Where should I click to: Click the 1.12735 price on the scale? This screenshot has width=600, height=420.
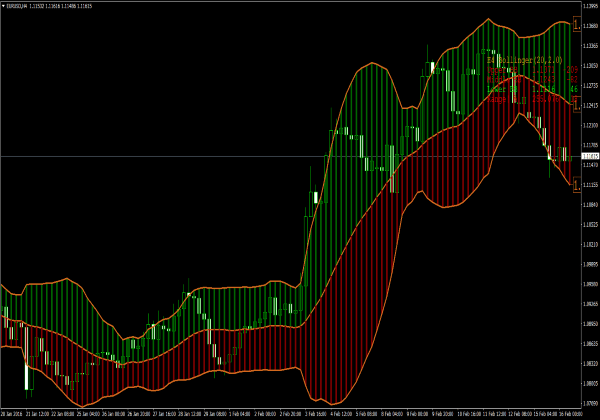coord(591,85)
